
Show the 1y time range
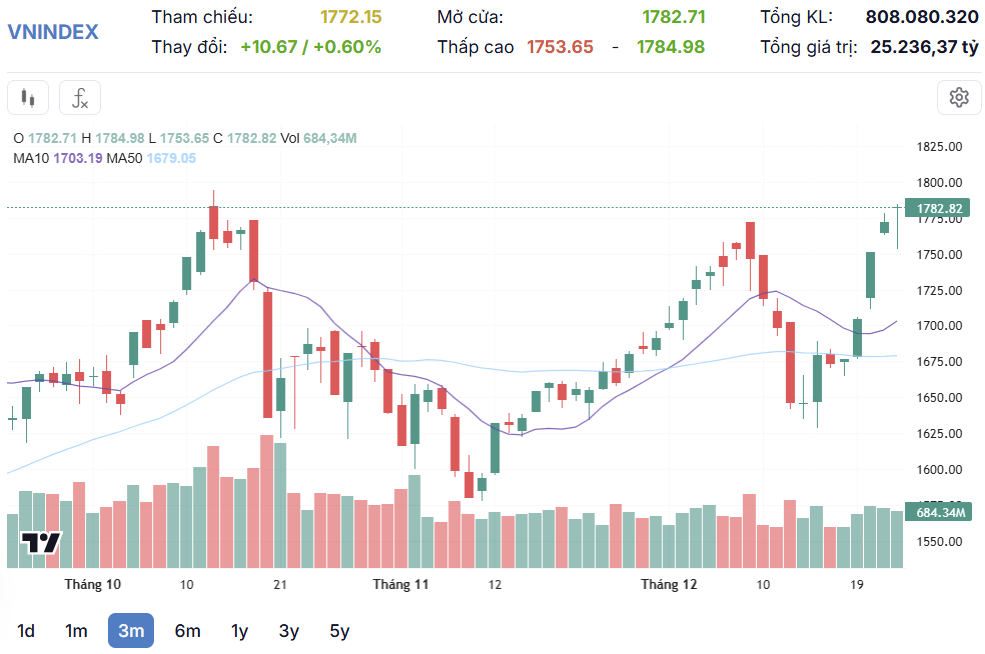click(x=239, y=631)
